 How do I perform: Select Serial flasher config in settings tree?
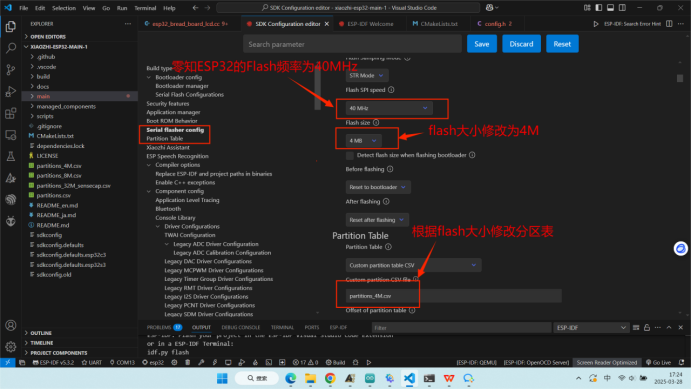[x=175, y=130]
